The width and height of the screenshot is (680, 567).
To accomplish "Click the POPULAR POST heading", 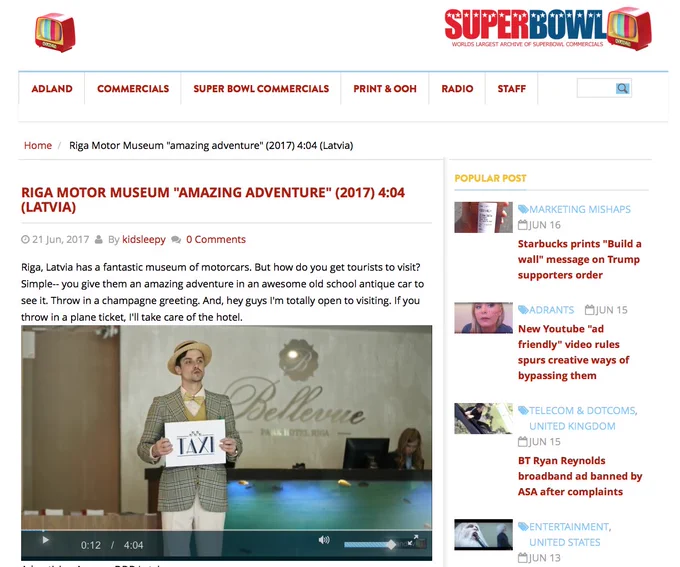I will tap(490, 178).
